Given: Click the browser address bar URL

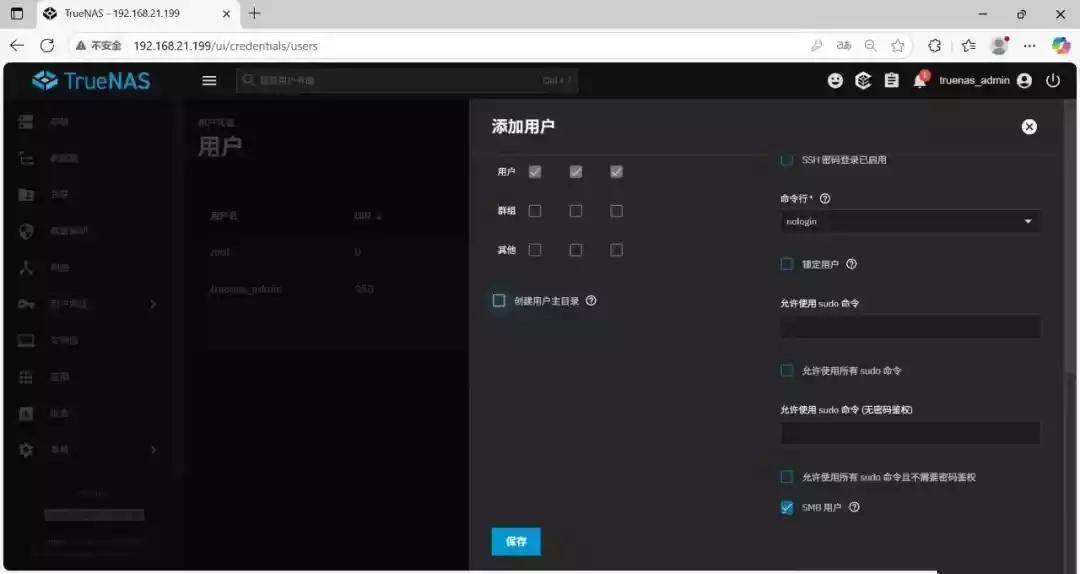Looking at the screenshot, I should [x=225, y=45].
